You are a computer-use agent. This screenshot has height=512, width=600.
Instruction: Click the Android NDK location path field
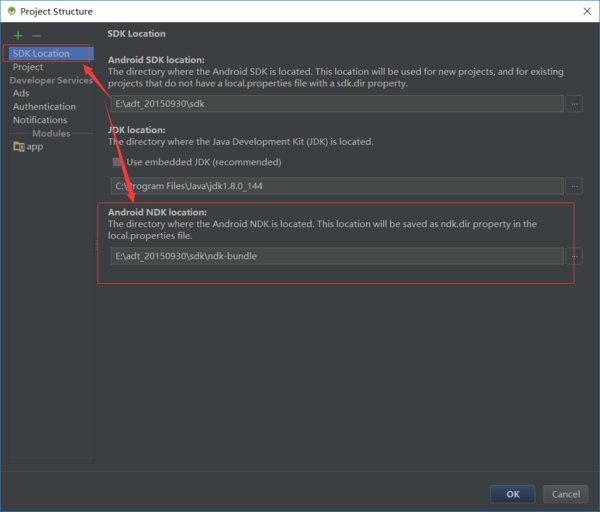[337, 256]
